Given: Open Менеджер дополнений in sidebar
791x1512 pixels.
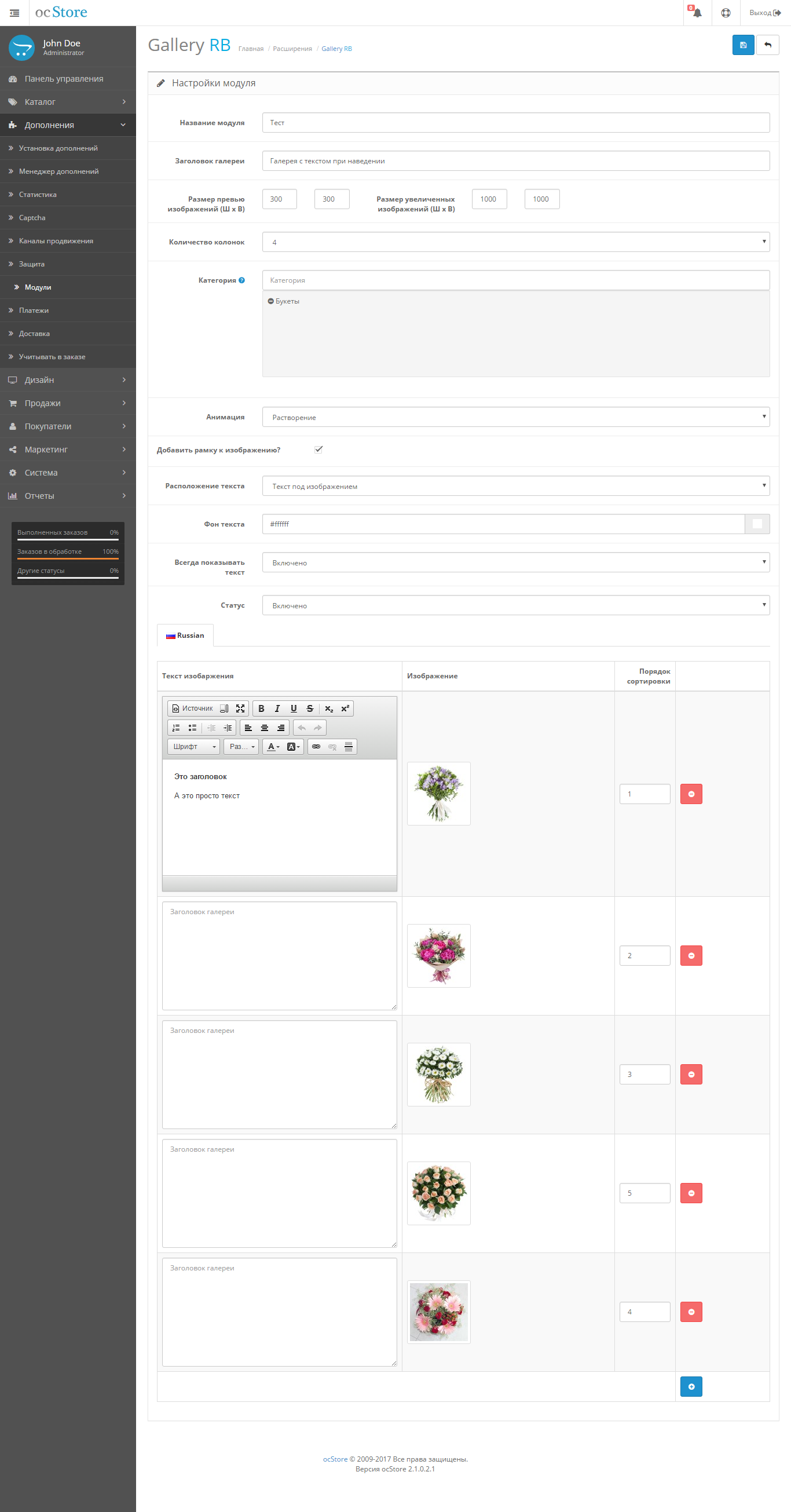Looking at the screenshot, I should click(x=68, y=171).
